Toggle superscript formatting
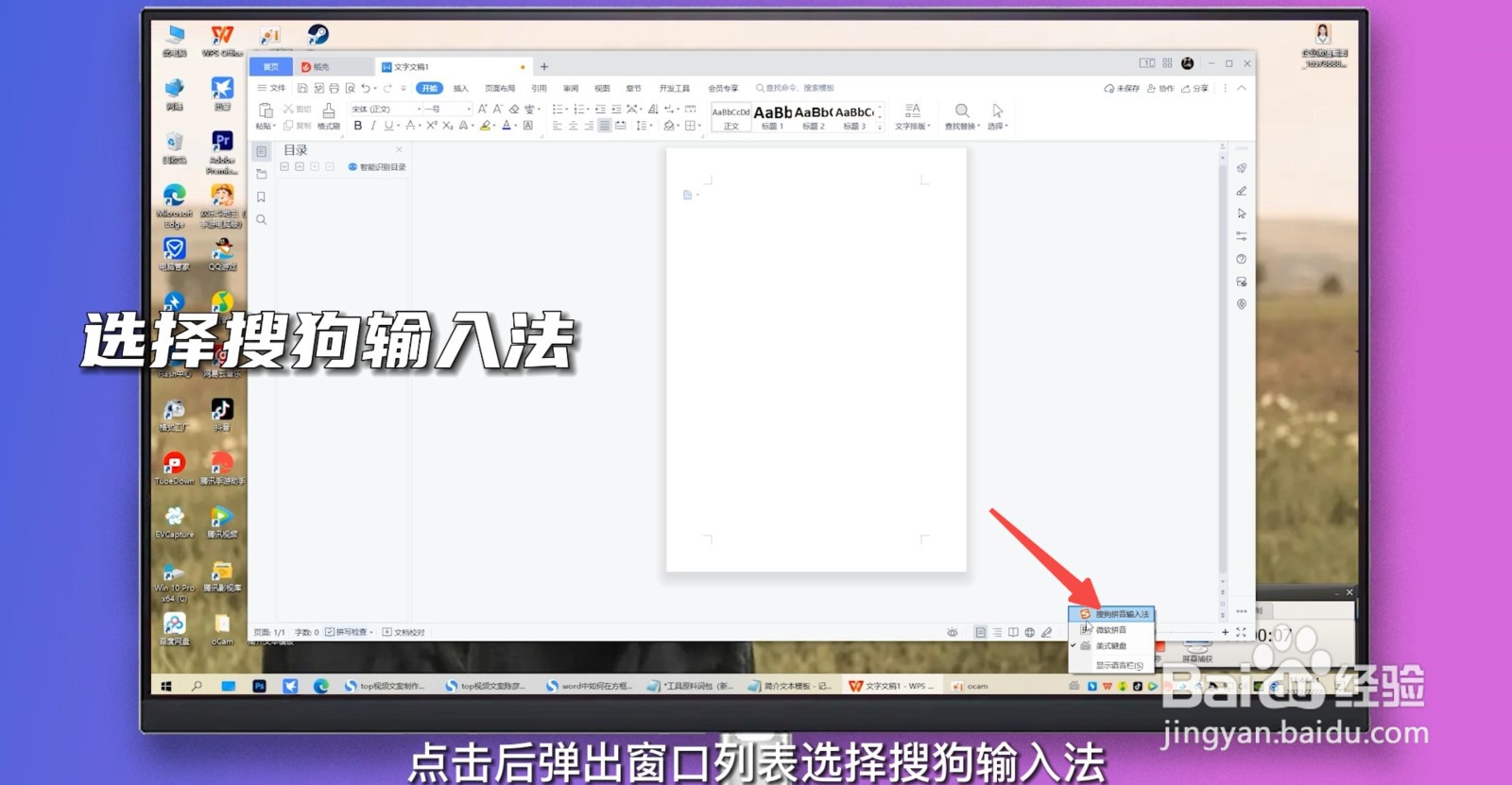Screen dimensions: 1512x785 (x=432, y=126)
